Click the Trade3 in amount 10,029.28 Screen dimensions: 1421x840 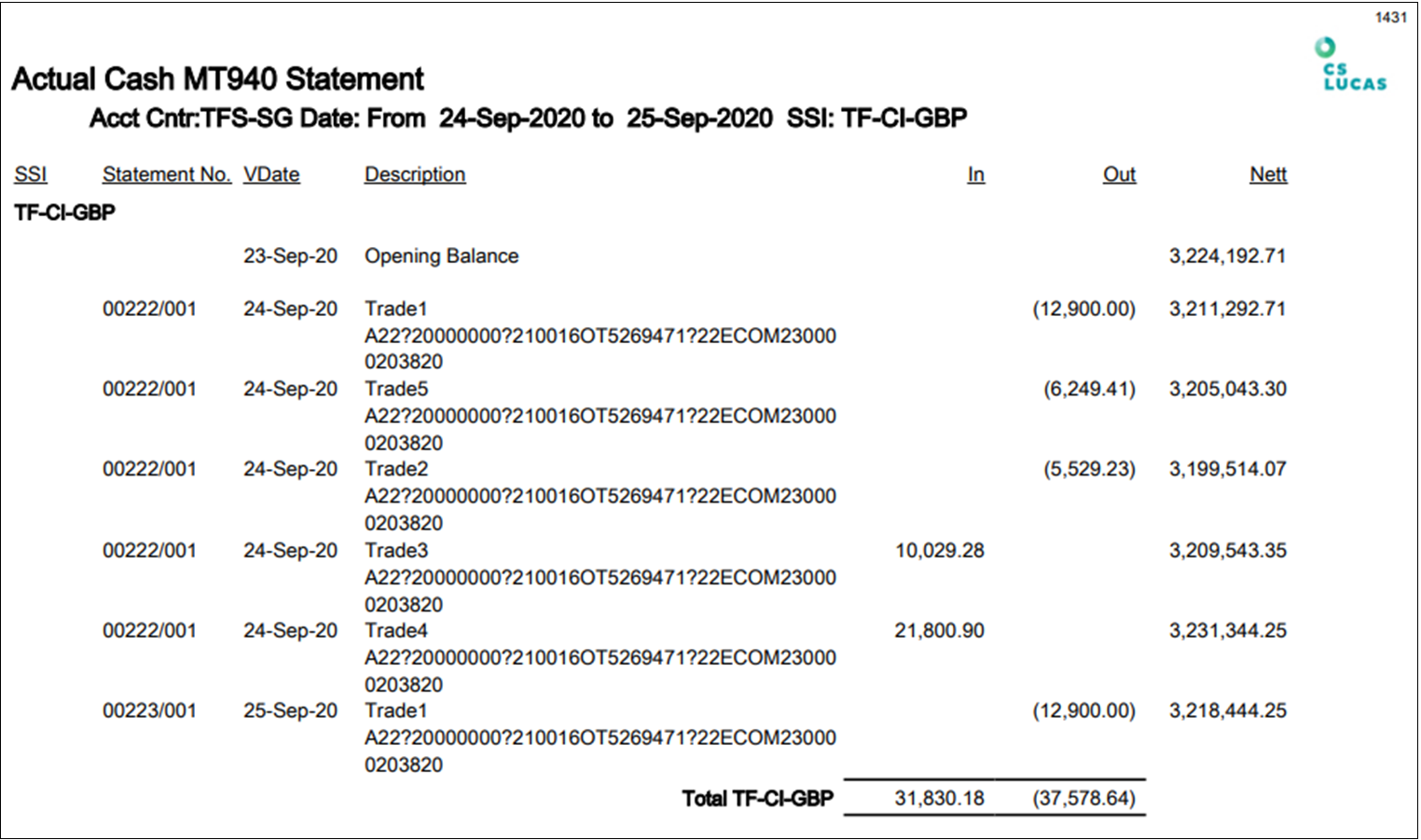click(x=939, y=551)
